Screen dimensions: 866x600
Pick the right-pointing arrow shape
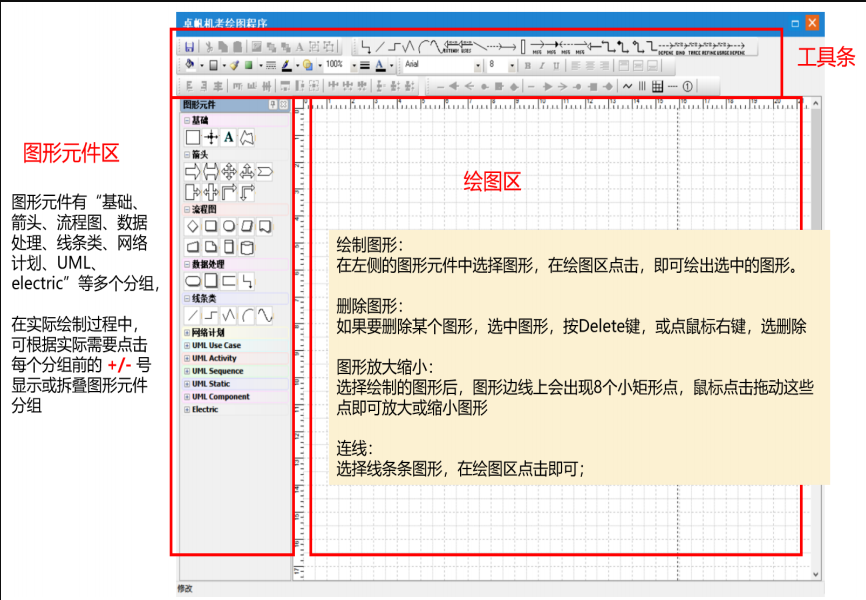192,169
